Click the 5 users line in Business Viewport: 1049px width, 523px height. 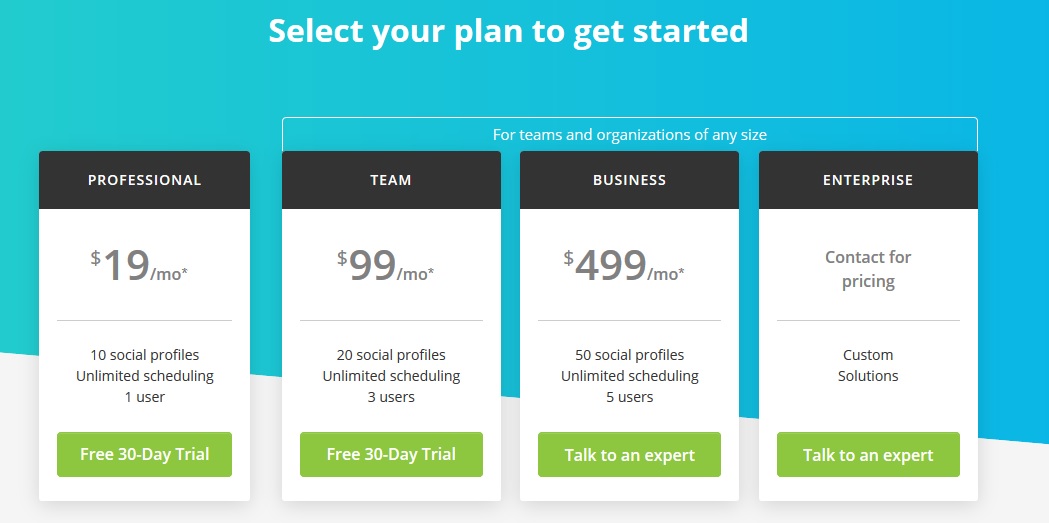click(630, 397)
